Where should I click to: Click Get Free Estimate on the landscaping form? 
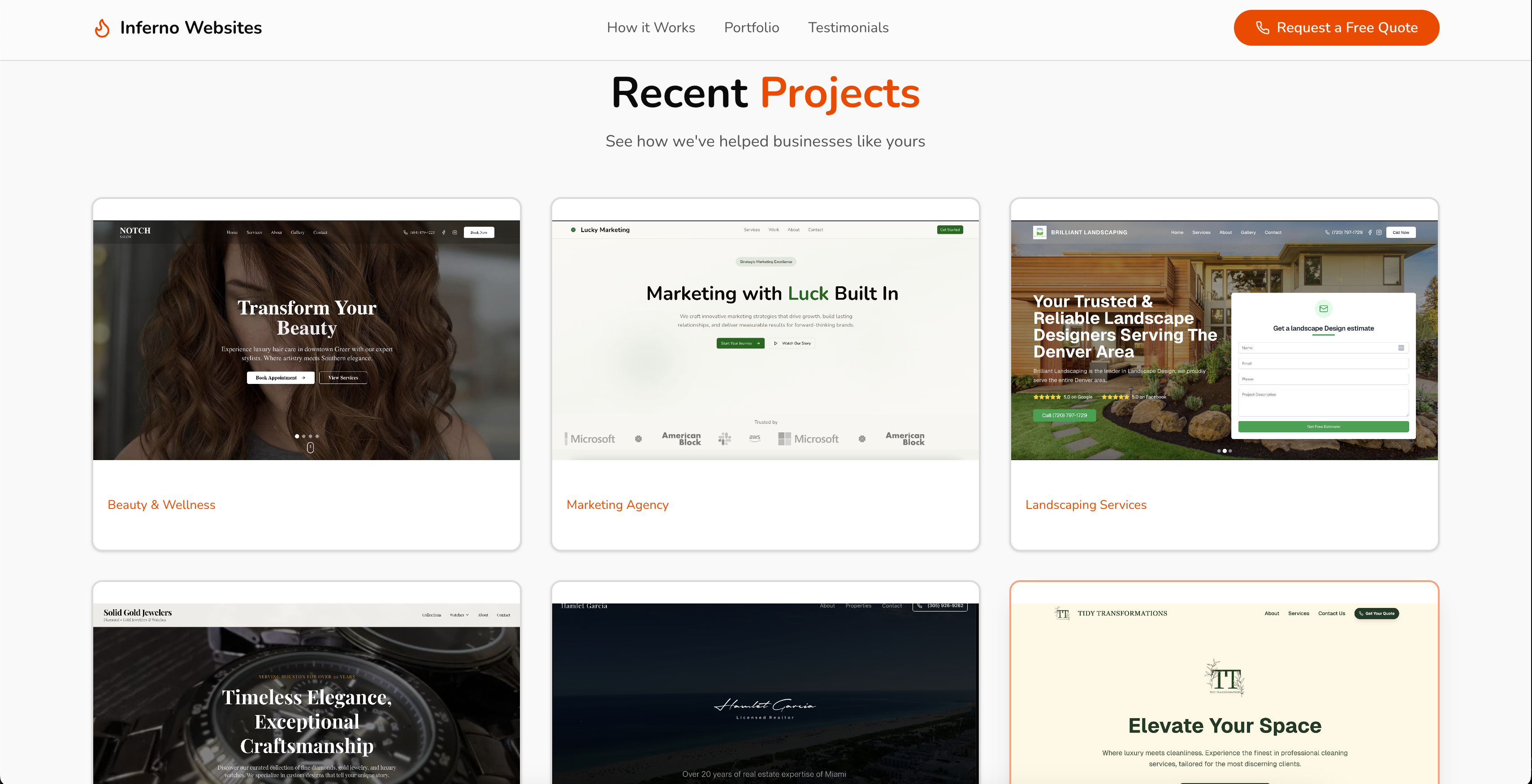[1323, 426]
